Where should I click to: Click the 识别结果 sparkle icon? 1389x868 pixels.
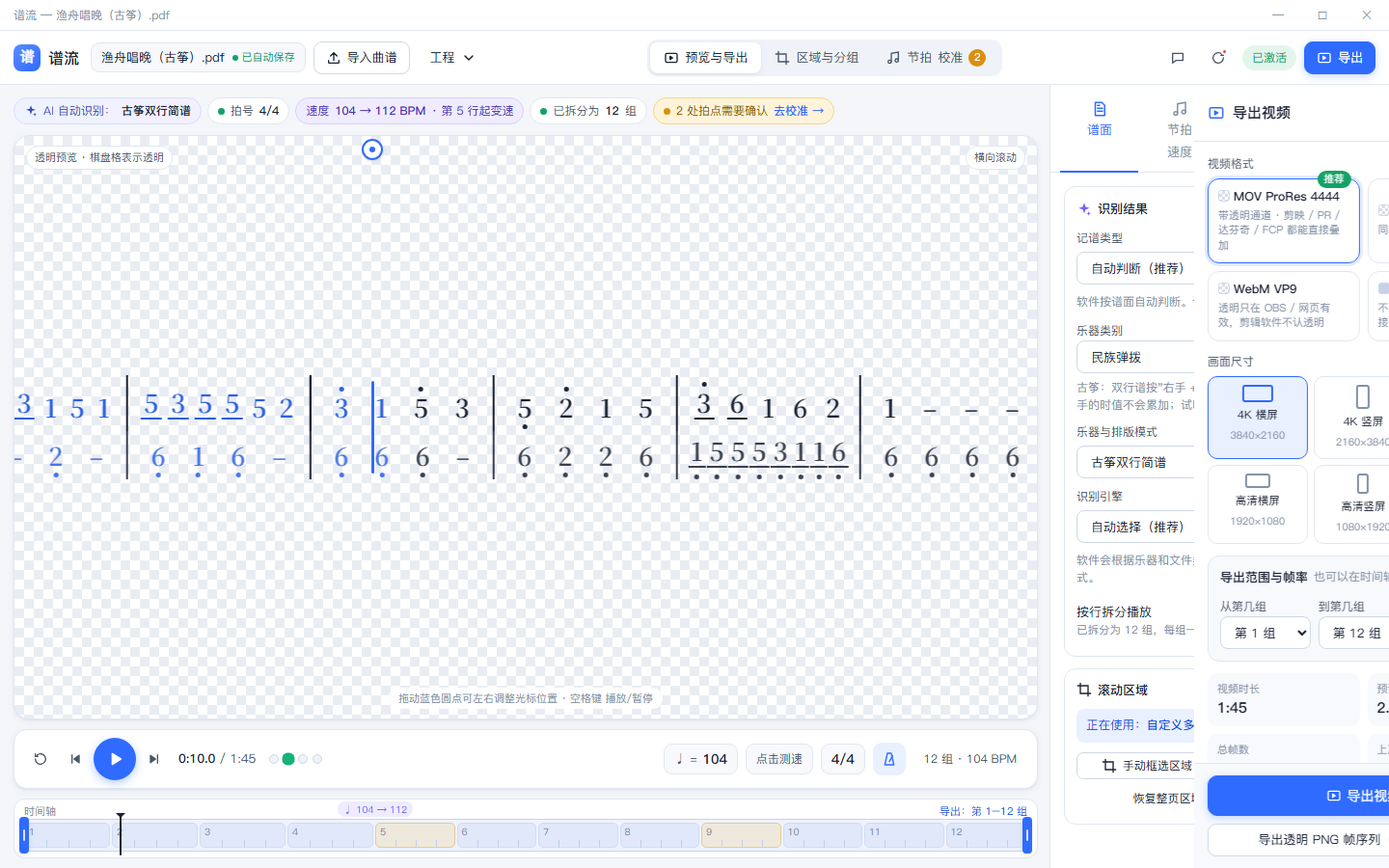pyautogui.click(x=1084, y=208)
